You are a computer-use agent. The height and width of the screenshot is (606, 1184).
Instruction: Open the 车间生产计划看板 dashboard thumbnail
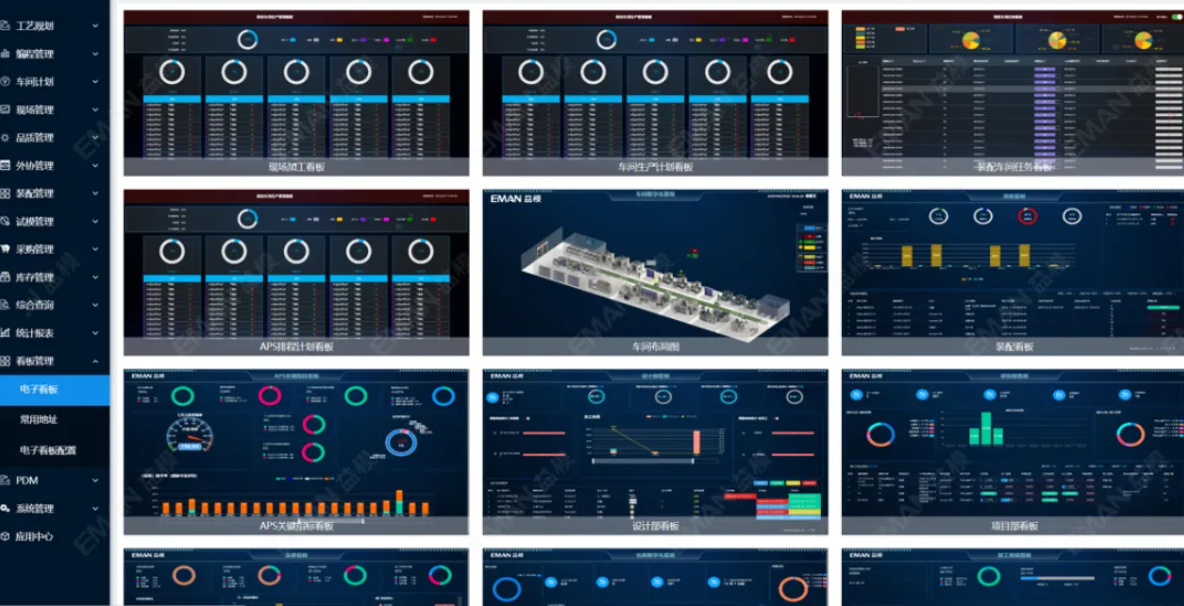pos(655,93)
